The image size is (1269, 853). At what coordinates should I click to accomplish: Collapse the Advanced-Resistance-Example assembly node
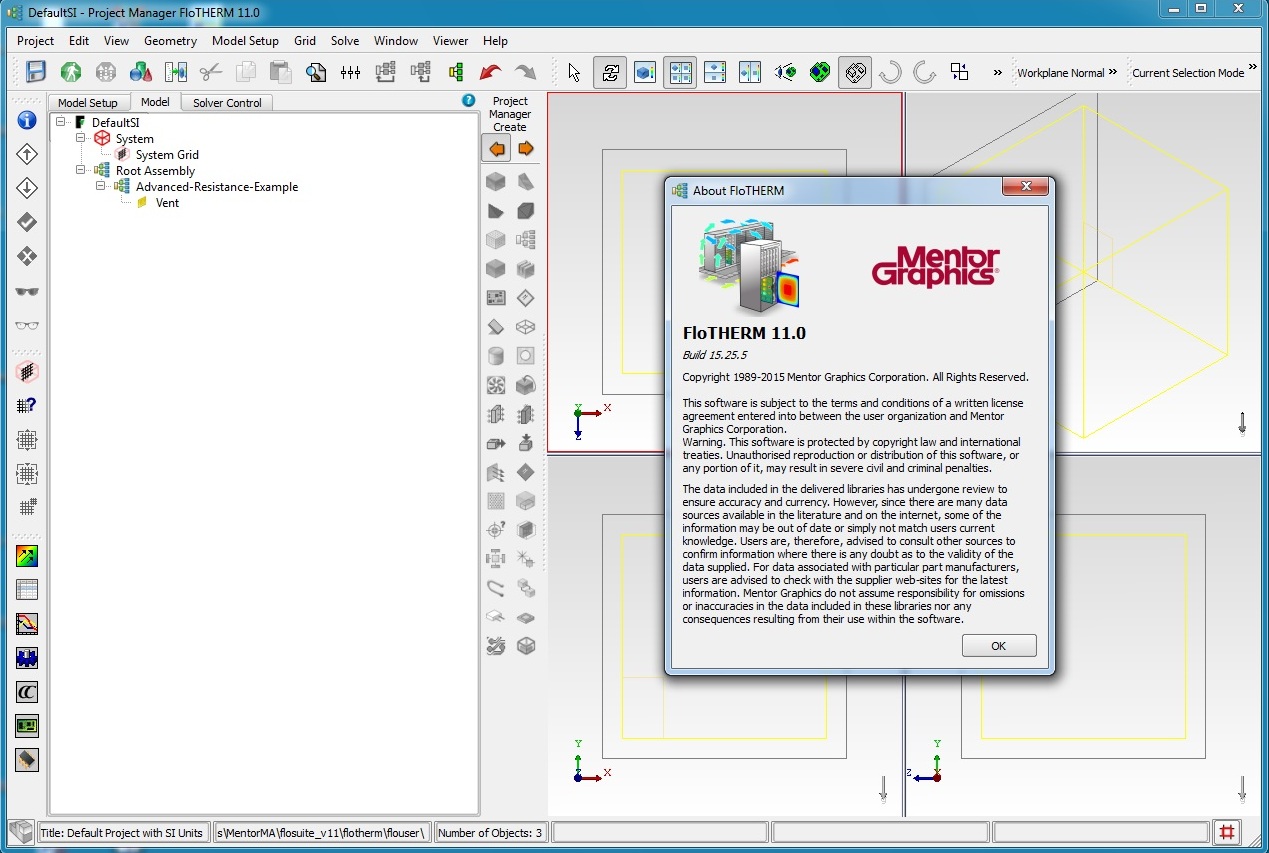[x=102, y=186]
